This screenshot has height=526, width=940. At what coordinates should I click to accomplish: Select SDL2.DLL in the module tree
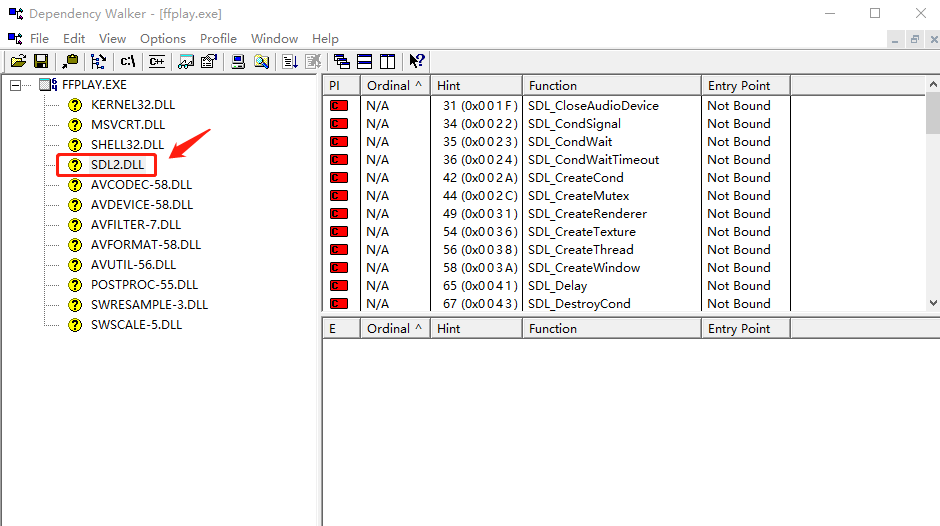(x=116, y=164)
